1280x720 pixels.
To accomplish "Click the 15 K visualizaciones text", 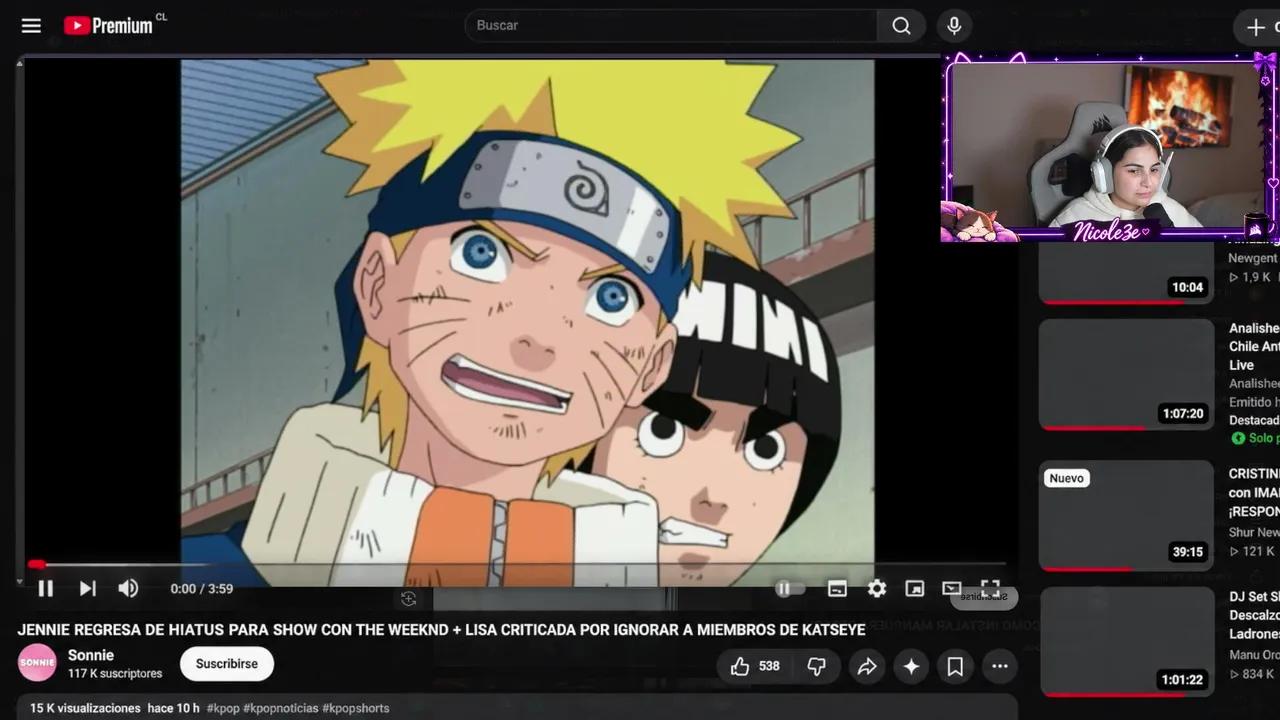I will (85, 708).
